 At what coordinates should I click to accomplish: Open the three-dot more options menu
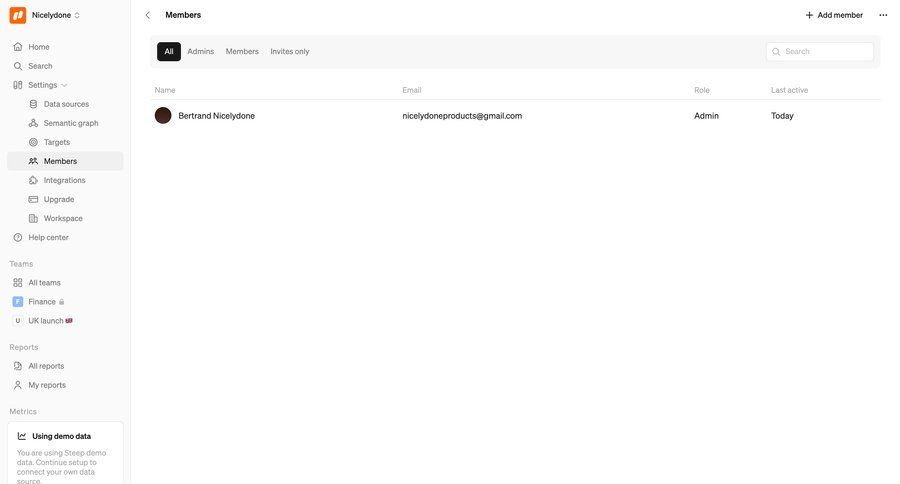click(883, 16)
